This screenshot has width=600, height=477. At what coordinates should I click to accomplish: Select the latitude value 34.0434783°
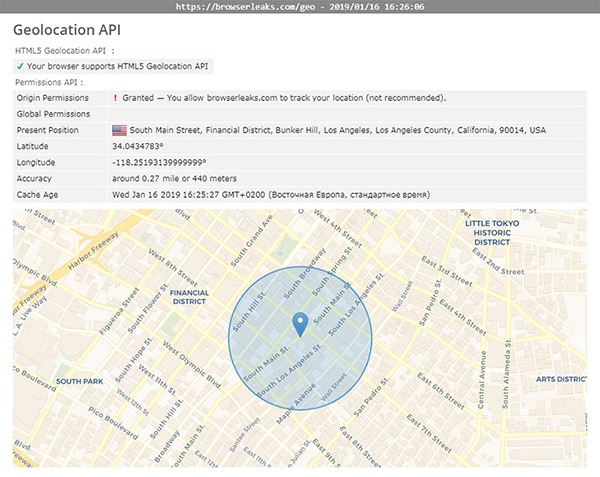[x=138, y=147]
